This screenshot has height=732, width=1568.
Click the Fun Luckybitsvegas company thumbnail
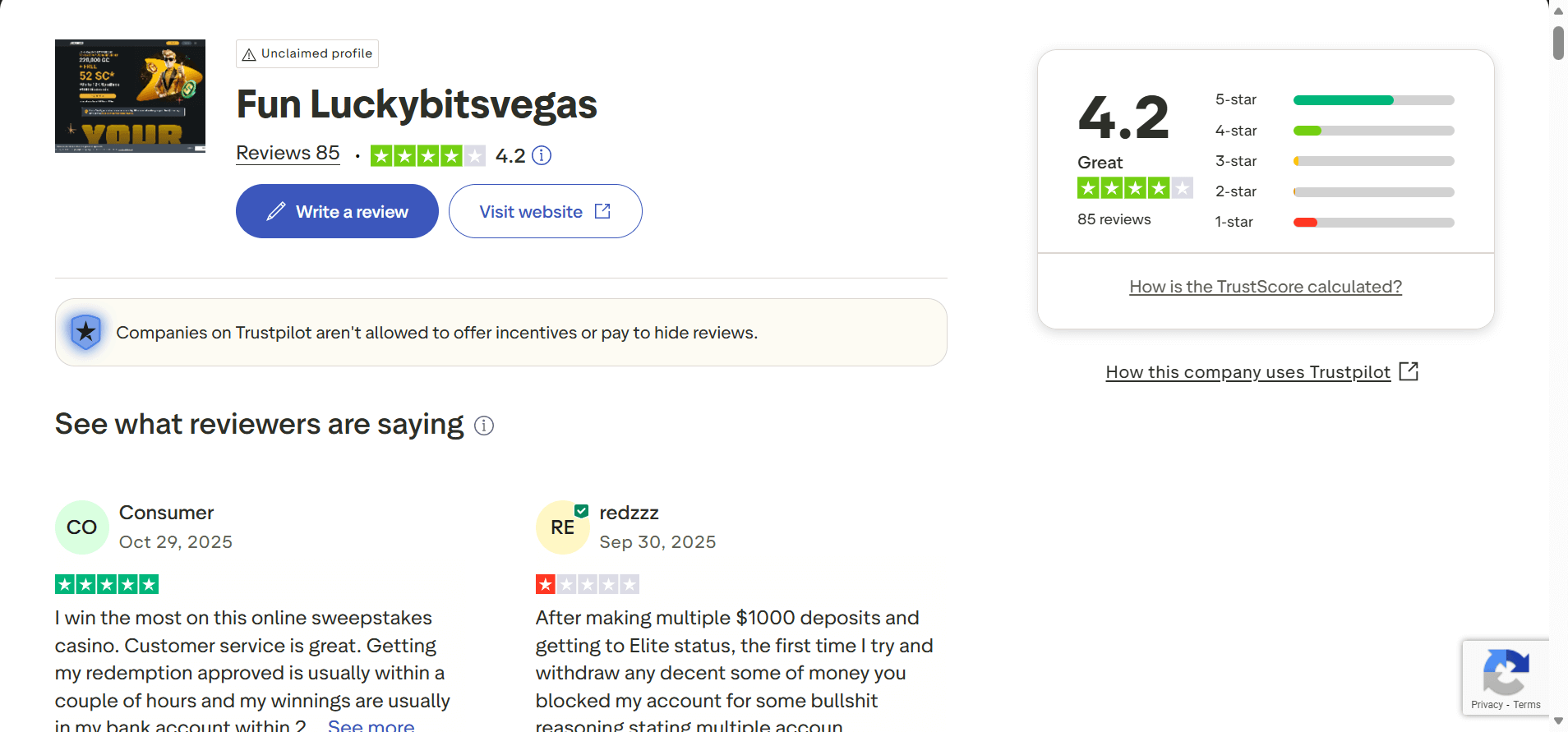[x=130, y=96]
